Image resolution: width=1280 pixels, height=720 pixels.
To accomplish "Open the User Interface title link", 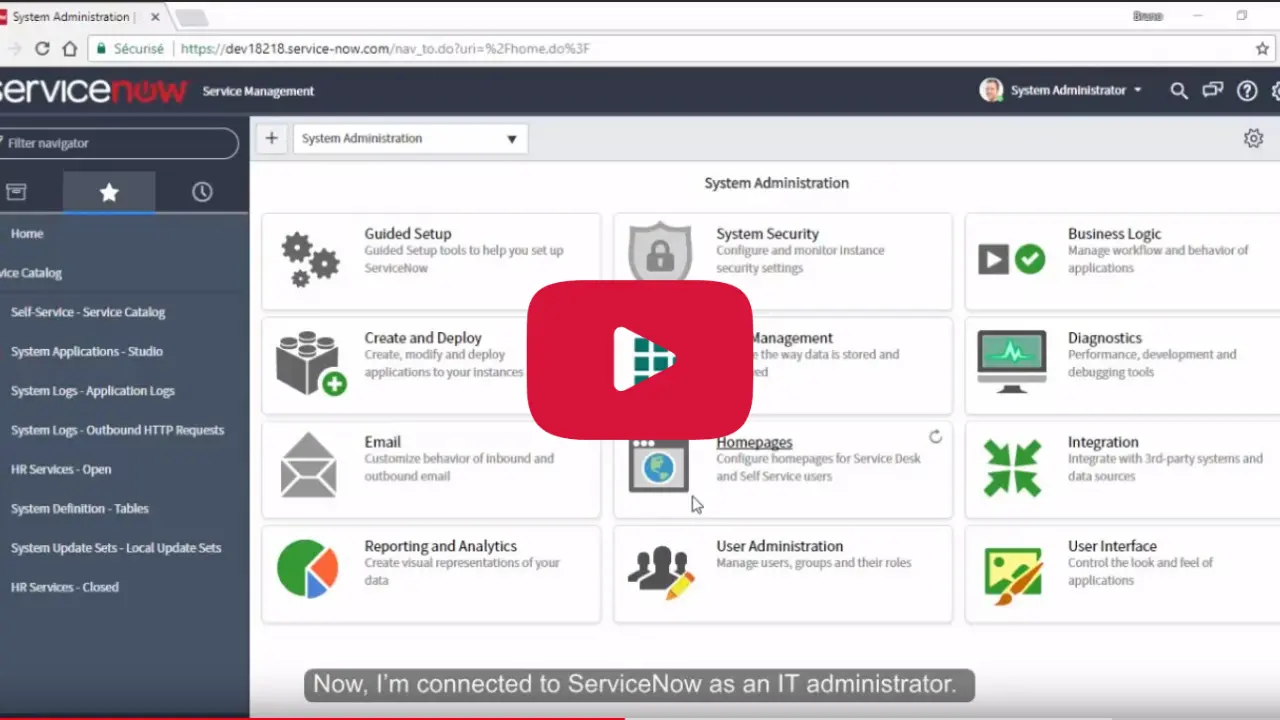I will pos(1112,546).
